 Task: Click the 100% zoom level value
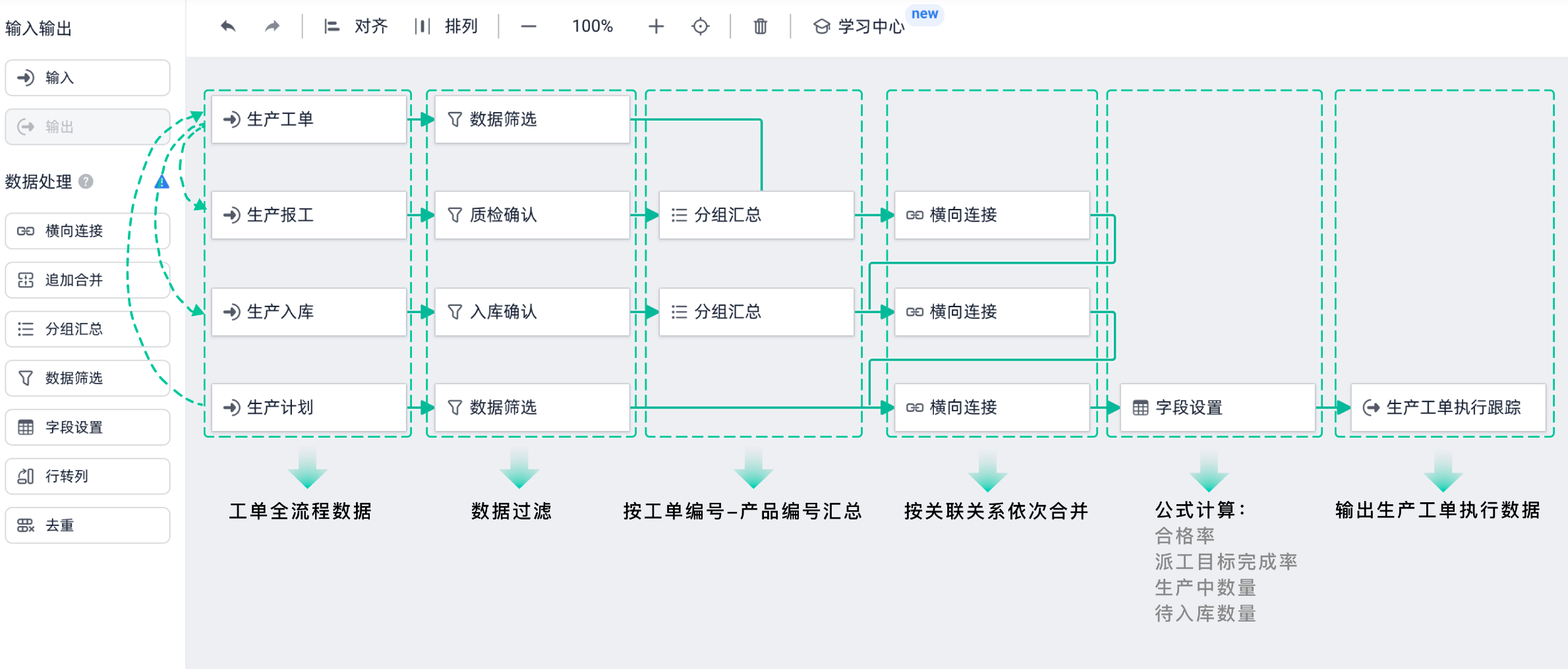[x=592, y=26]
